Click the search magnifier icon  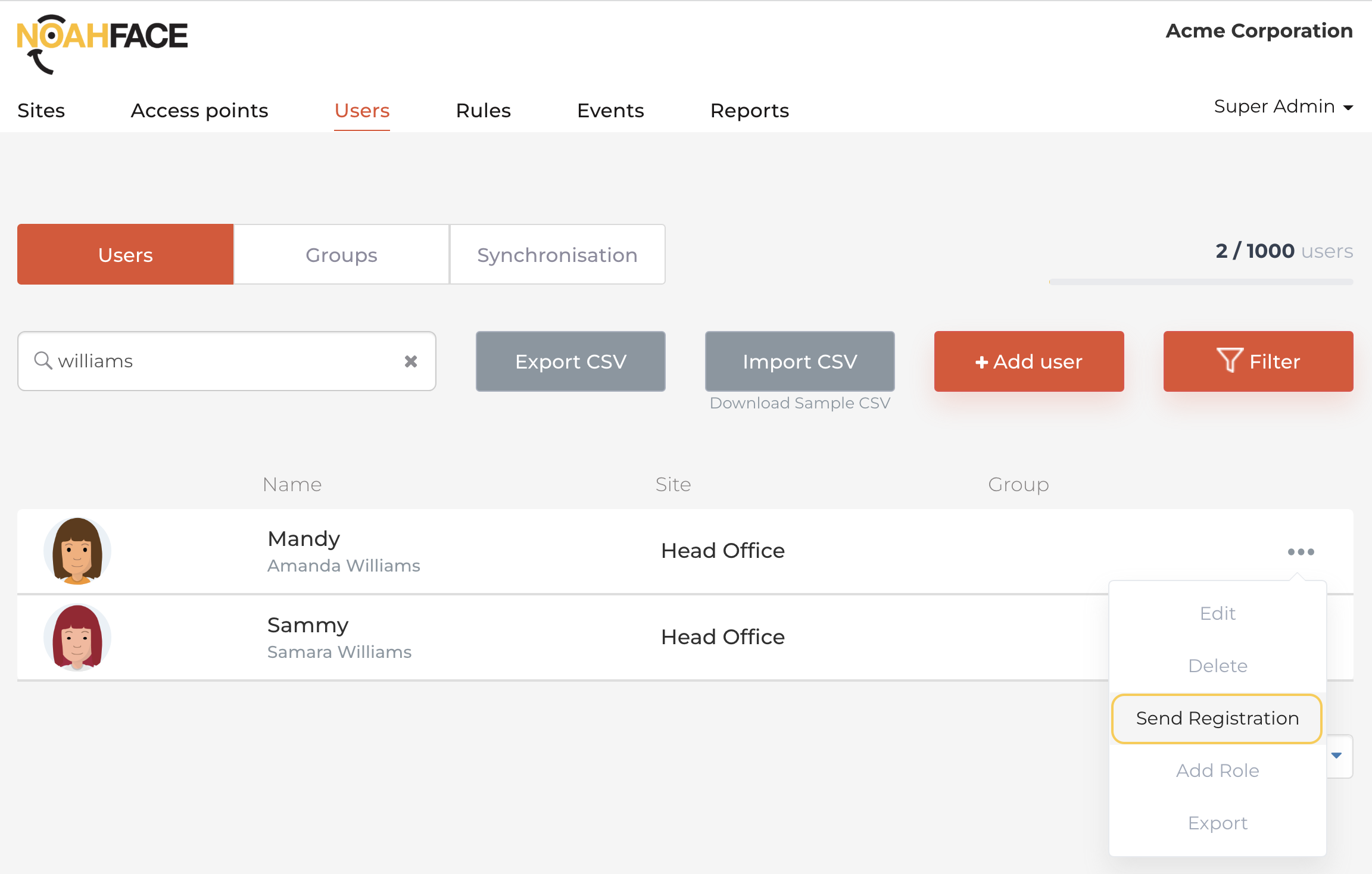[x=43, y=360]
